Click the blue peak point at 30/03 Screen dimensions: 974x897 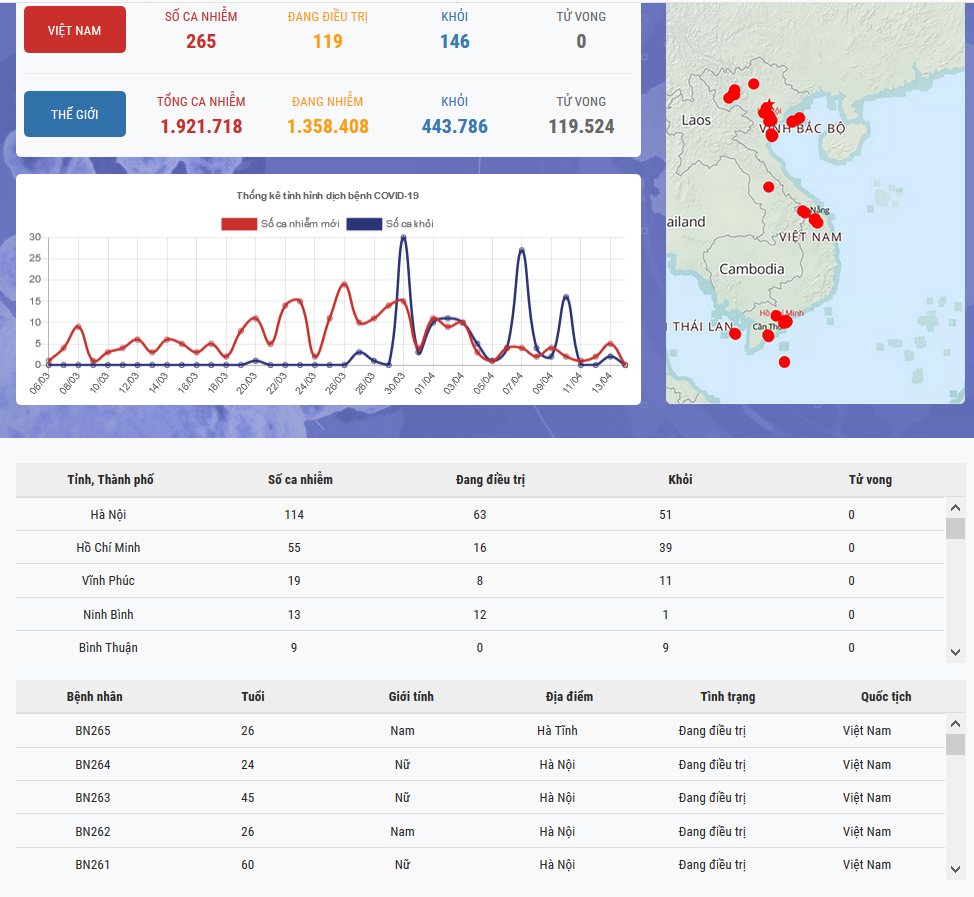point(403,238)
